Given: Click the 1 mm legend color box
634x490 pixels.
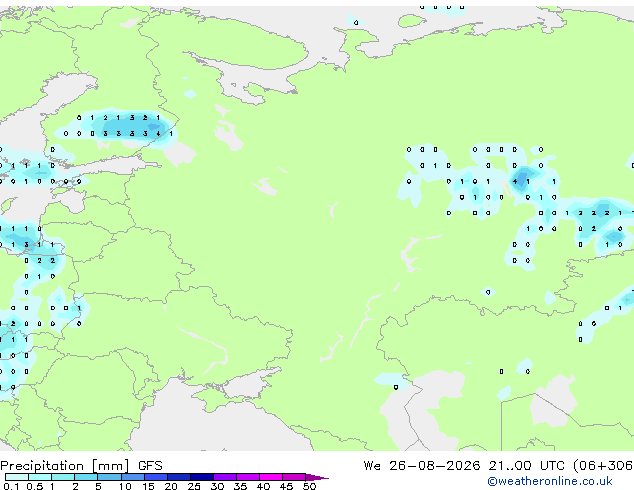Looking at the screenshot, I should pyautogui.click(x=63, y=477).
